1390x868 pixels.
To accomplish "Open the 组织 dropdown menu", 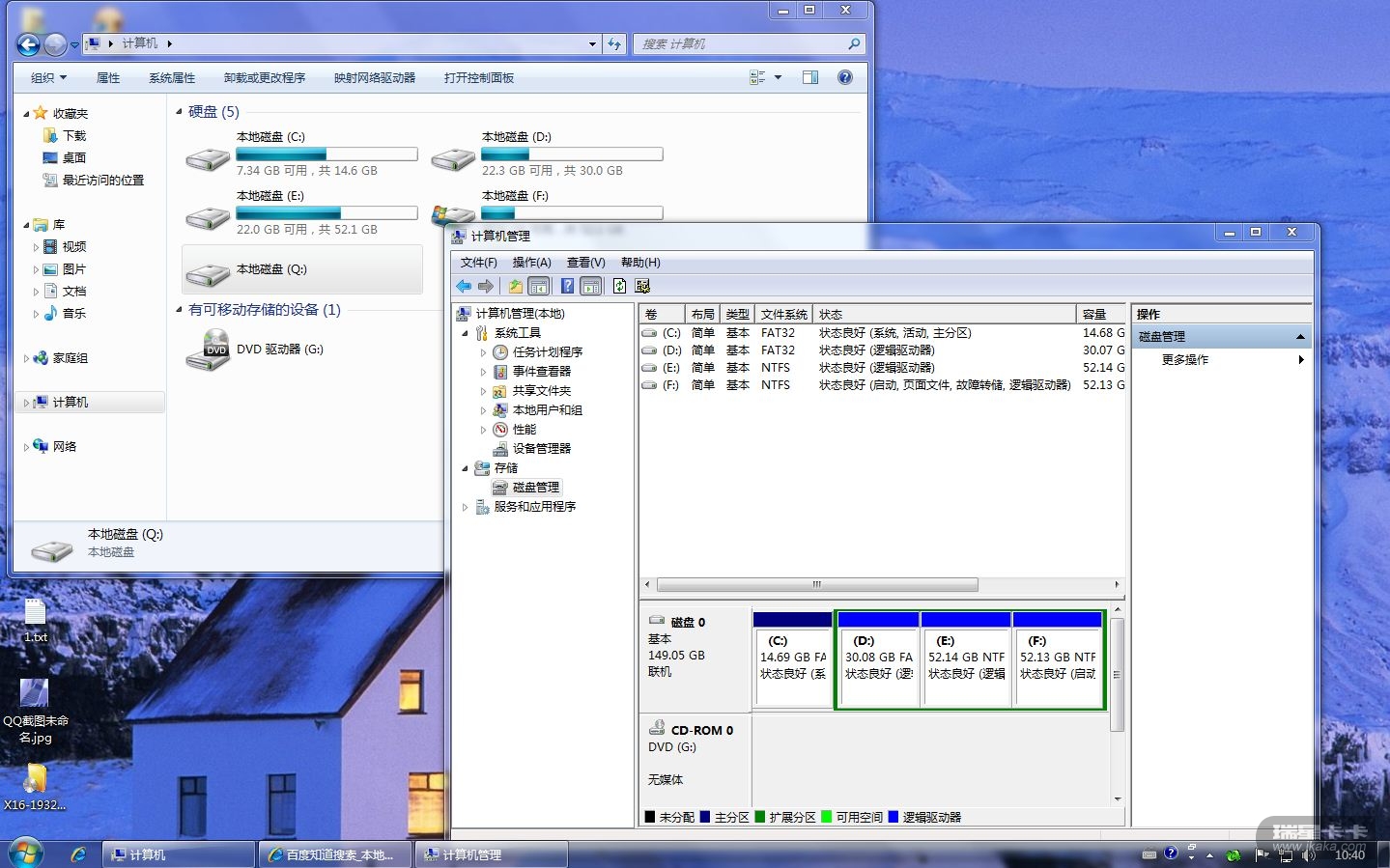I will coord(48,77).
